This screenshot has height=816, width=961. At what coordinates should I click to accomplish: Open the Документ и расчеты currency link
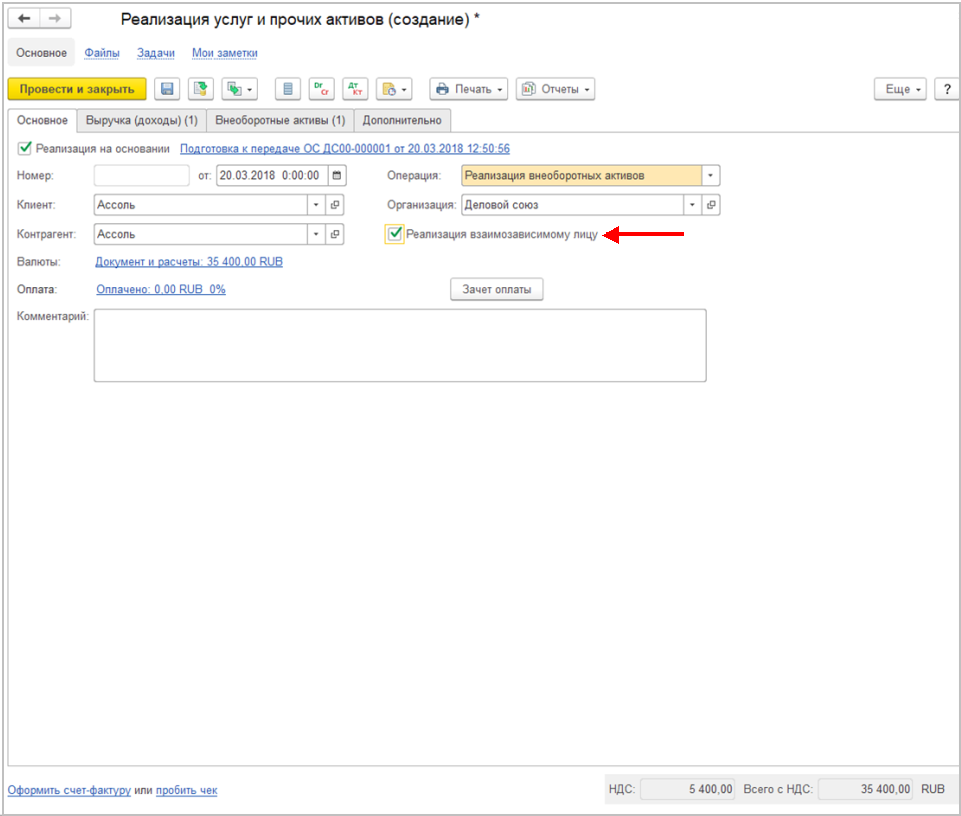(x=189, y=262)
